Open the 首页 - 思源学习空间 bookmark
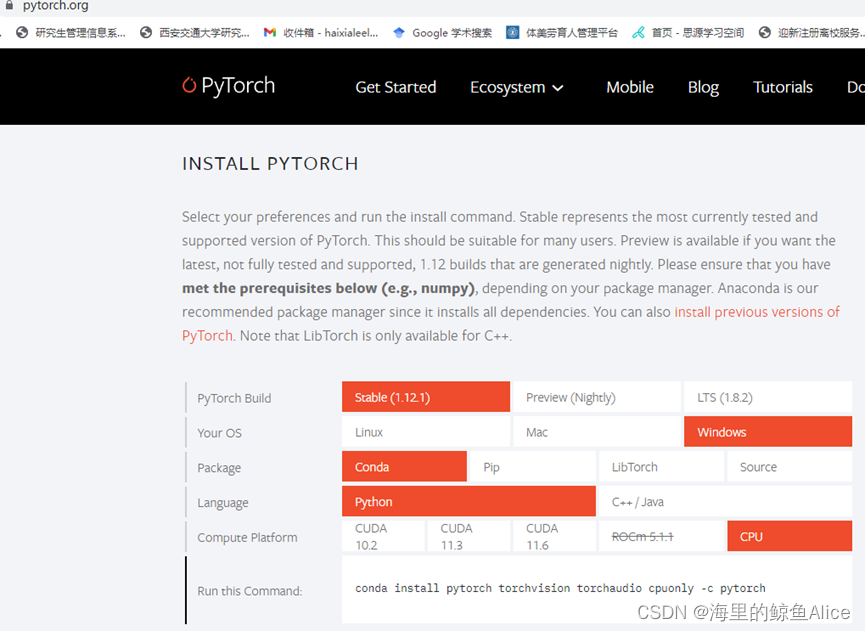The image size is (865, 631). (688, 33)
